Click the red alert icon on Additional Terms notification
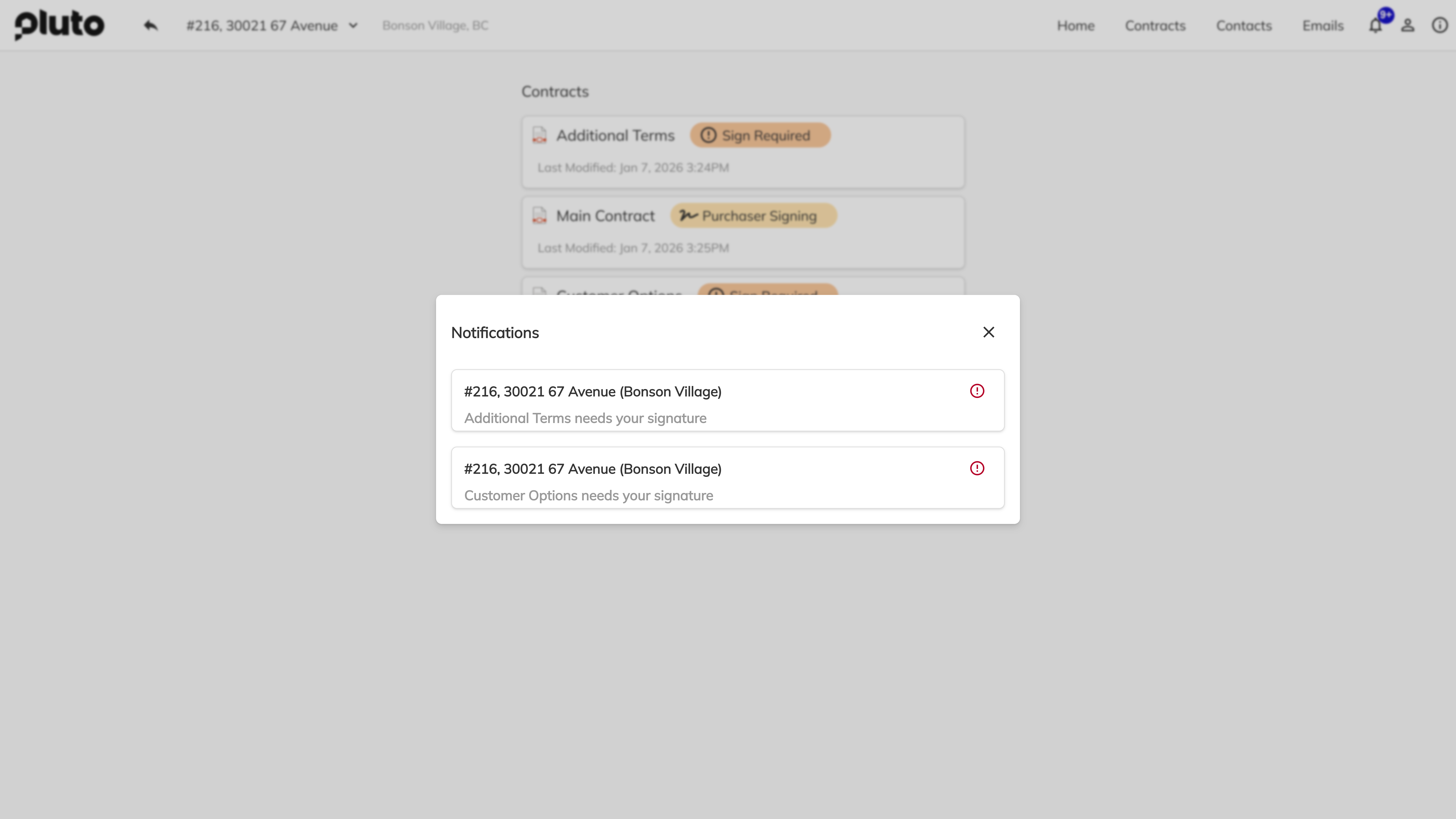Screen dimensions: 1456x819 [977, 391]
